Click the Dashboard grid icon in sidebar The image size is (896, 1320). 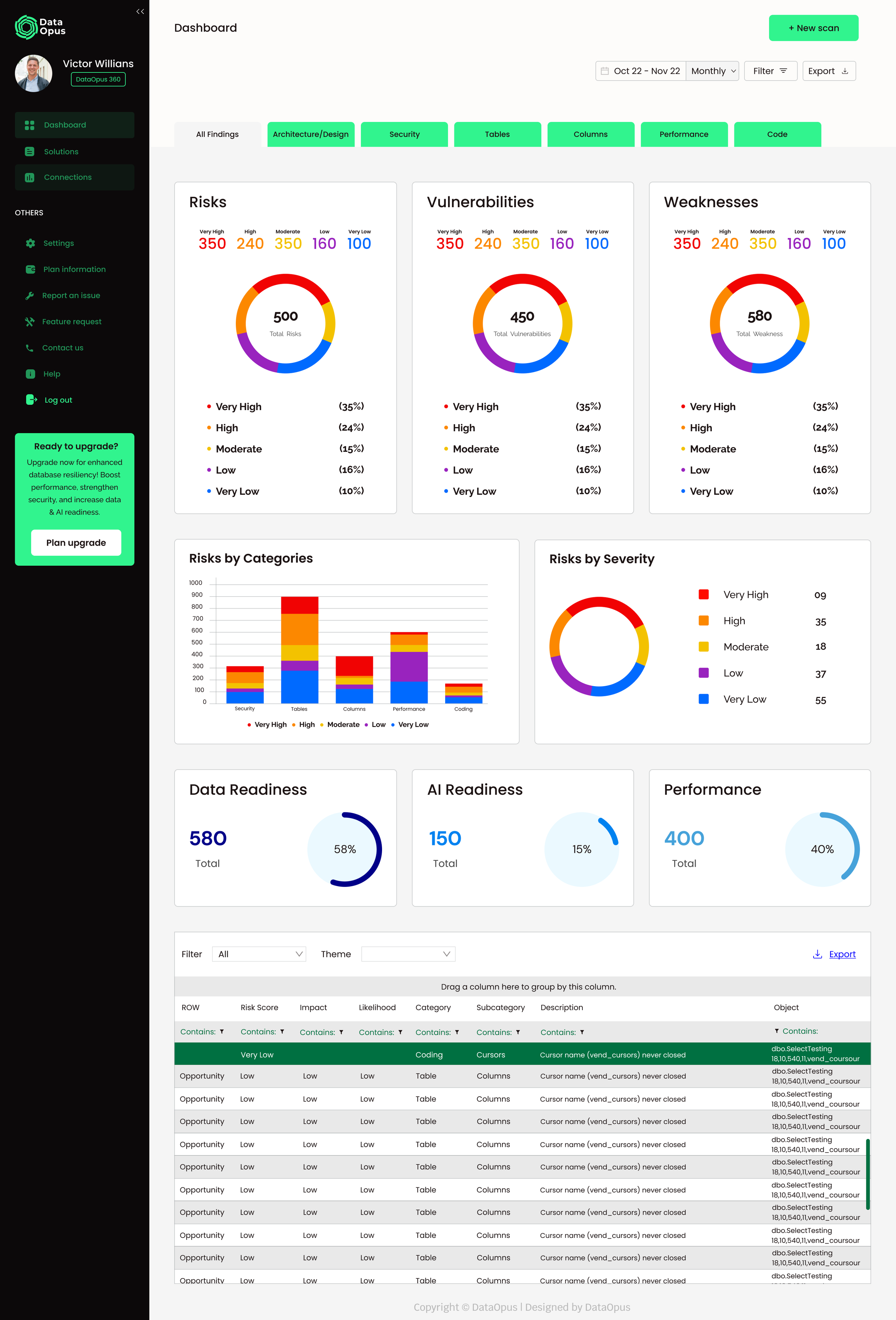click(x=29, y=125)
